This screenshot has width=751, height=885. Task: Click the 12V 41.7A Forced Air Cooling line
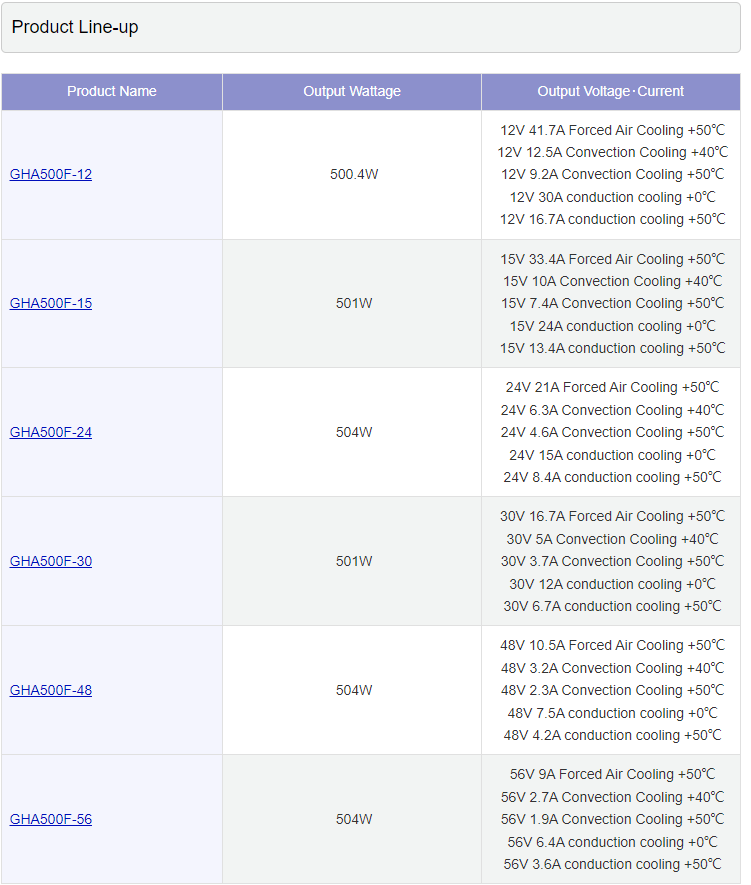pyautogui.click(x=612, y=130)
